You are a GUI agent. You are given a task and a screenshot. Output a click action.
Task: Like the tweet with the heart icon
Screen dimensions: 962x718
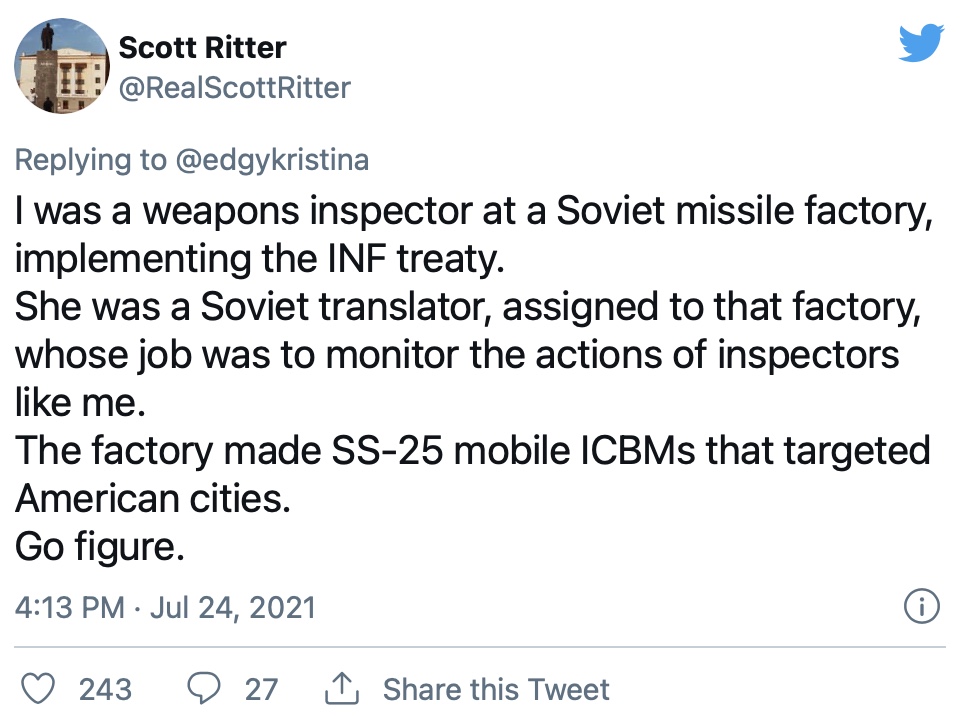tap(38, 688)
